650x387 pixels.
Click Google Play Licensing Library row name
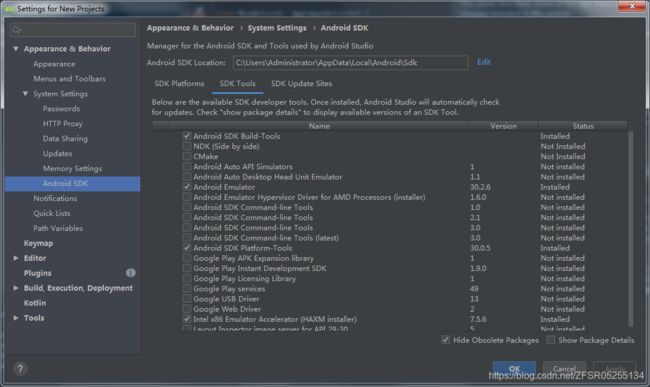(245, 278)
